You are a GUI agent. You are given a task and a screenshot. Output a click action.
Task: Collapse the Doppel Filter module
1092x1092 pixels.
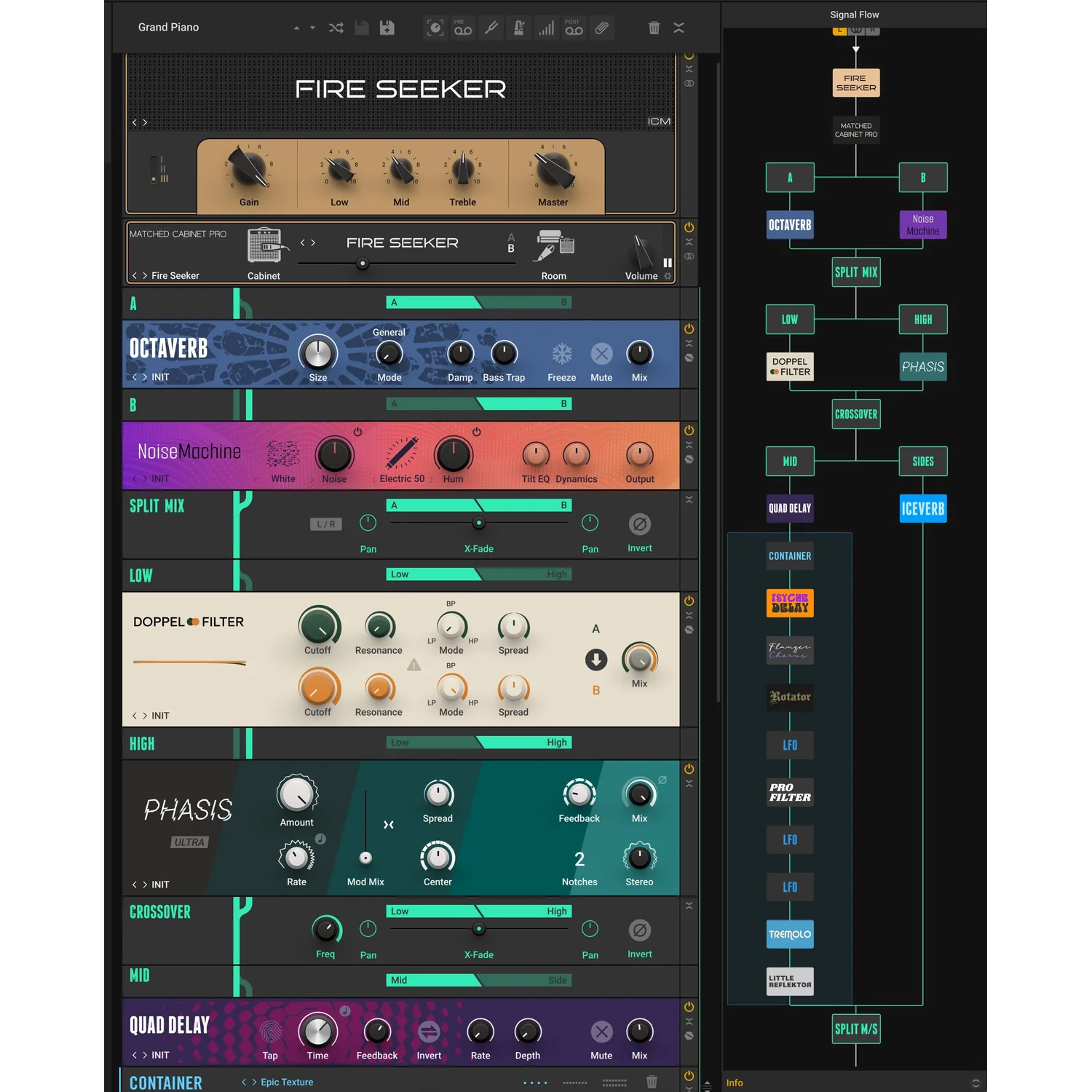click(x=689, y=615)
